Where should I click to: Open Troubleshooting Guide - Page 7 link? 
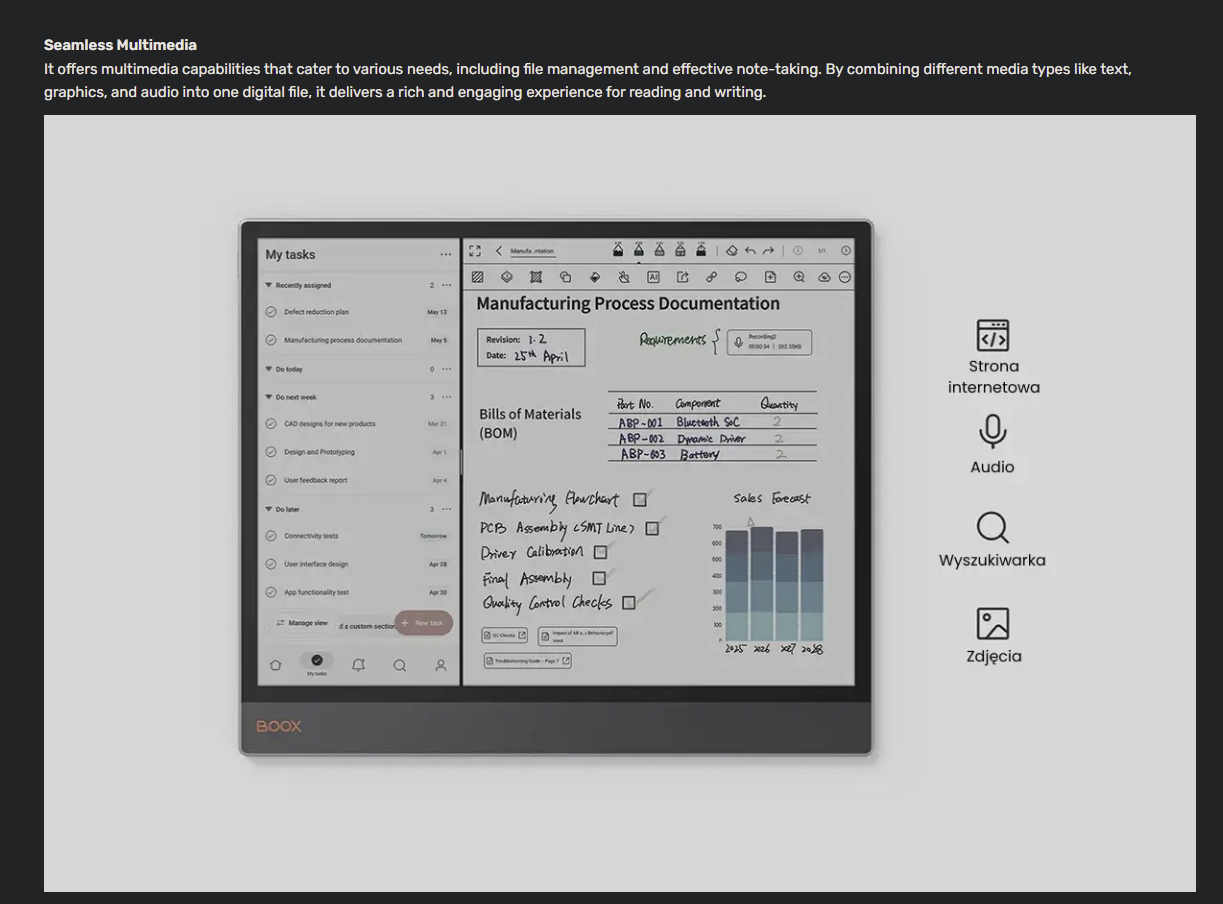coord(528,660)
